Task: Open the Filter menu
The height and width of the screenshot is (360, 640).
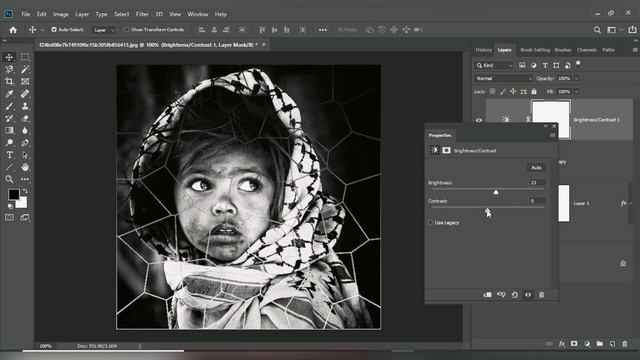Action: coord(142,14)
